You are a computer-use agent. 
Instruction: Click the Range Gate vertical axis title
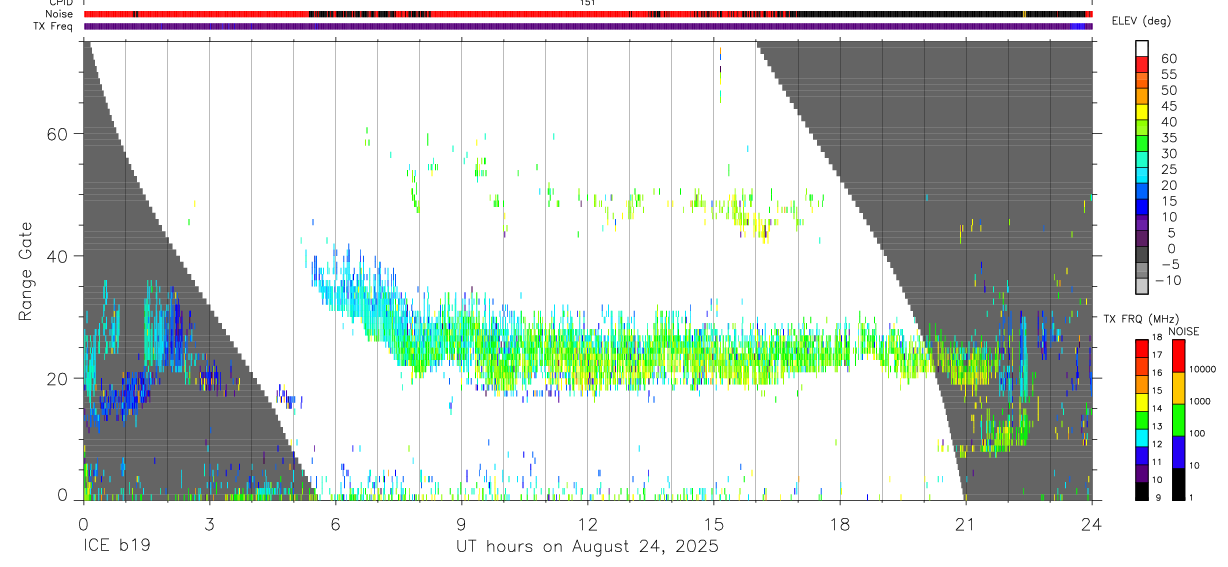pos(24,271)
